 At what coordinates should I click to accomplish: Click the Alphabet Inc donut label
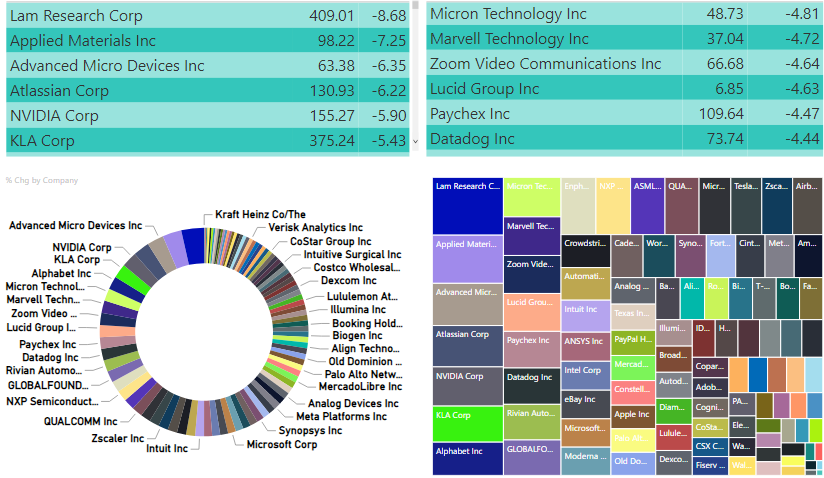coord(61,274)
